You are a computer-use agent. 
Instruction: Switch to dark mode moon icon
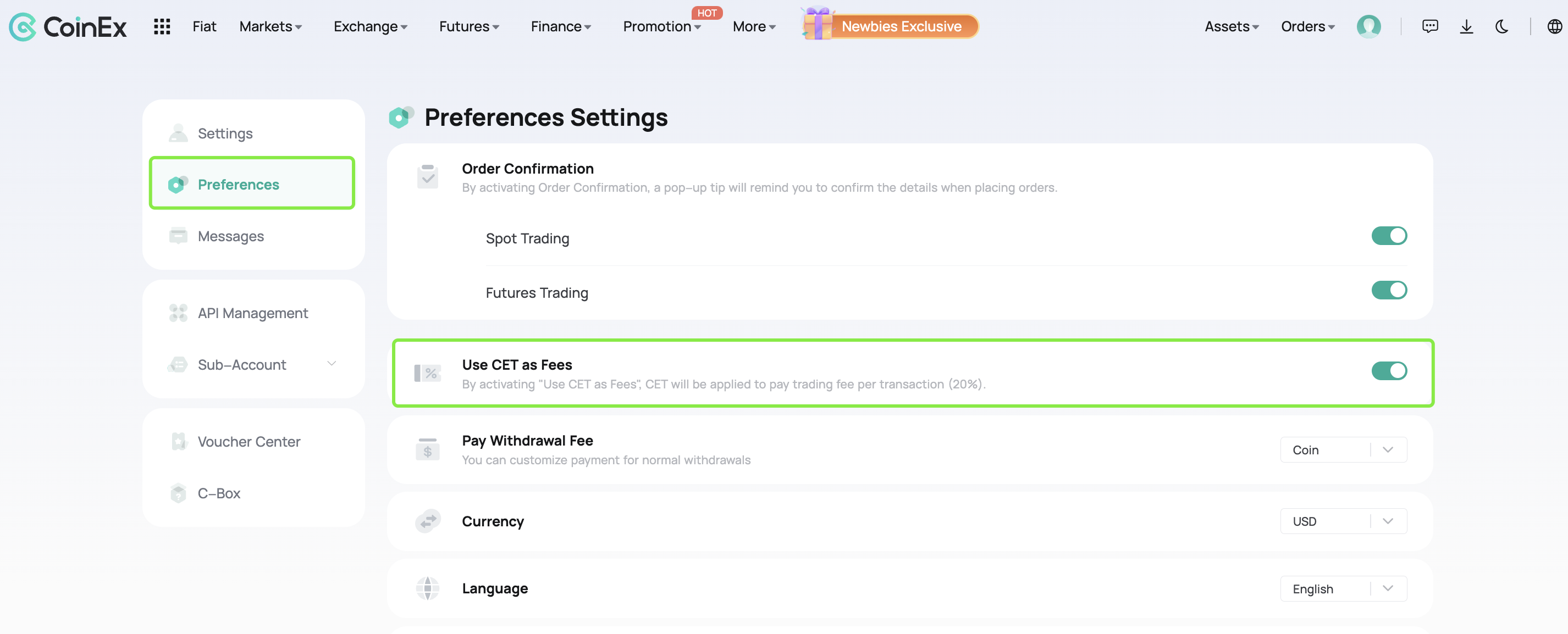(1501, 27)
